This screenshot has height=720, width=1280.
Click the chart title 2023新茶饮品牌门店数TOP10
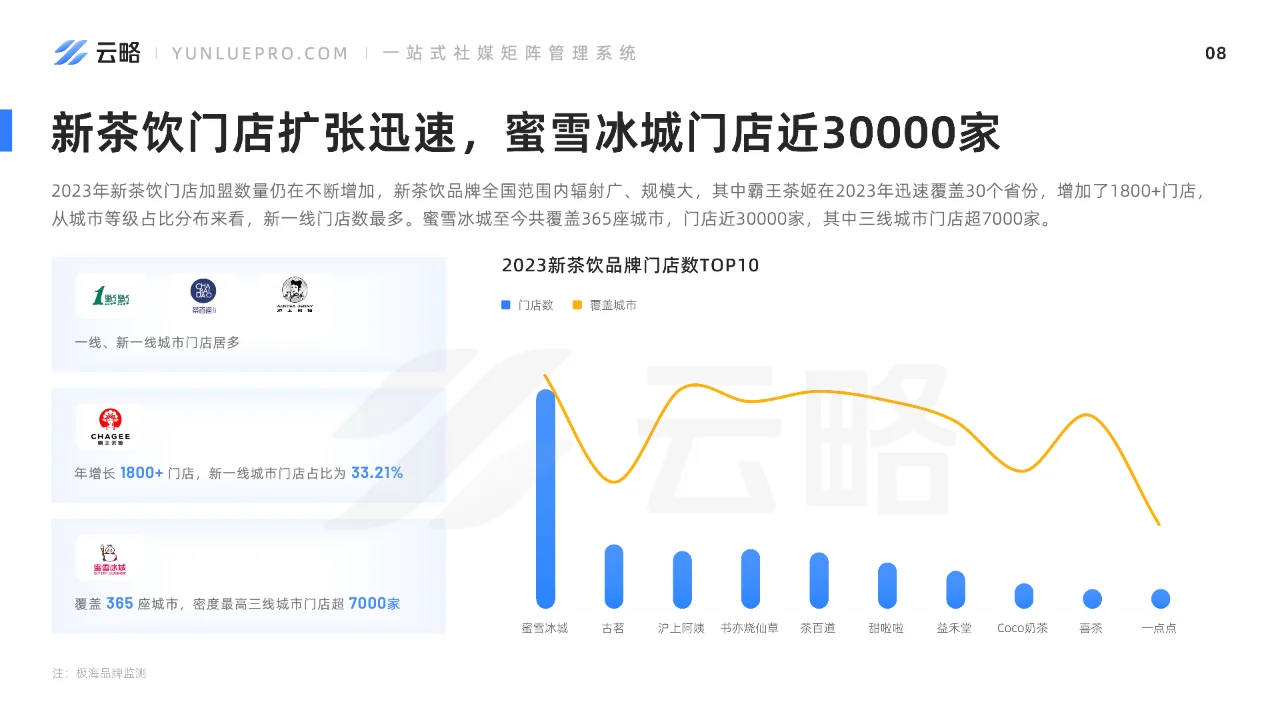pyautogui.click(x=630, y=265)
